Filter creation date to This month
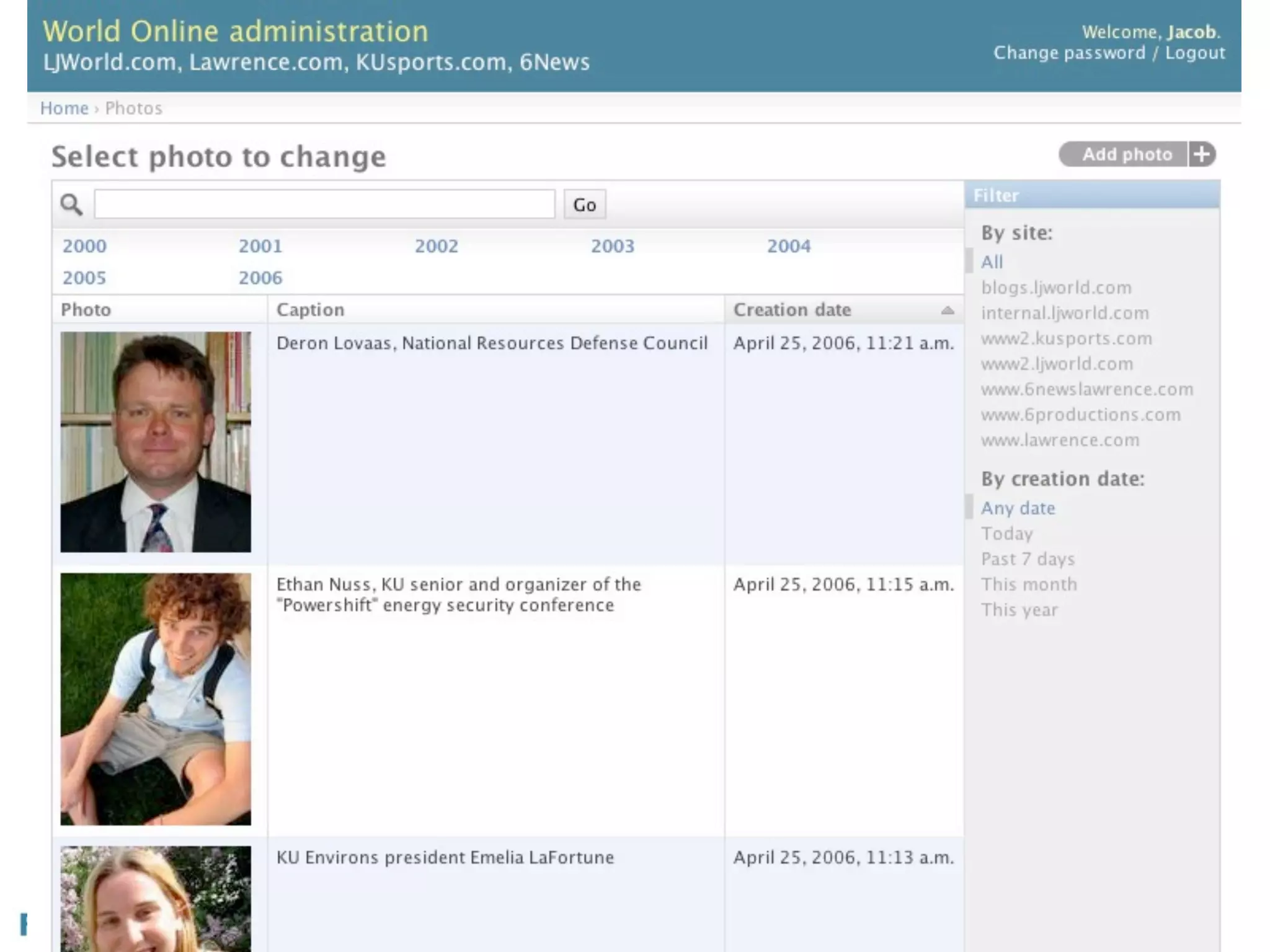This screenshot has width=1270, height=952. point(1029,584)
